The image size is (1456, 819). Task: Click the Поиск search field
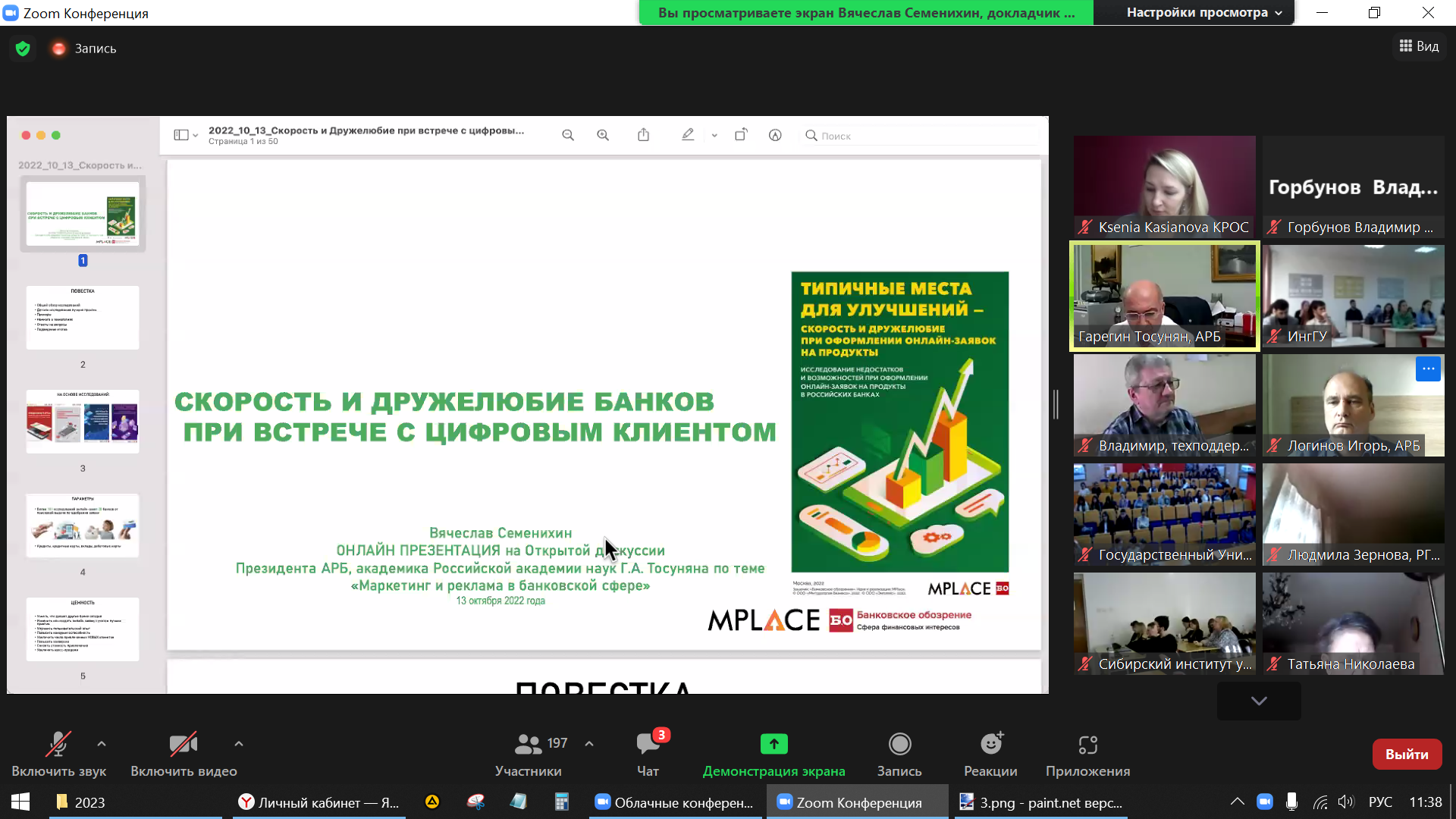click(920, 136)
